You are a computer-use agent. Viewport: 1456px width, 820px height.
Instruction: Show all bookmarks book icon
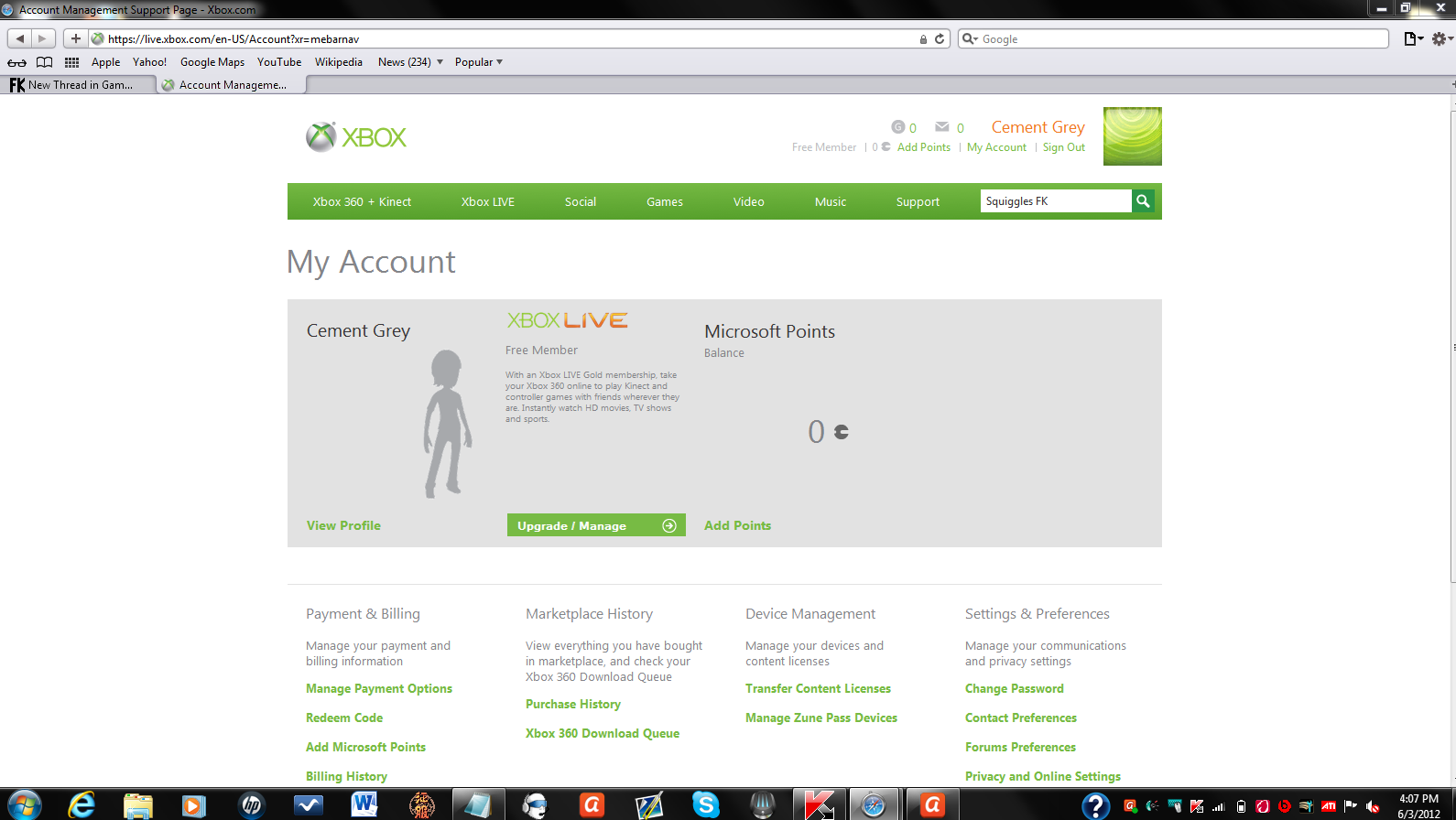pyautogui.click(x=44, y=62)
